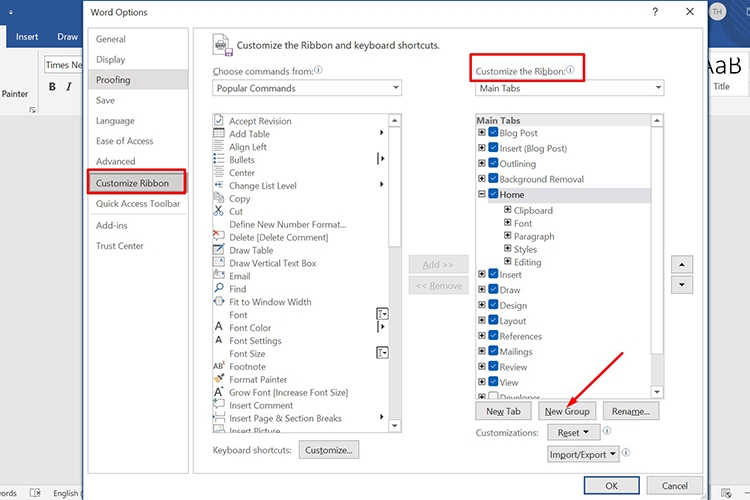Uncheck the Insert (Blog Post) checkbox

pyautogui.click(x=493, y=148)
